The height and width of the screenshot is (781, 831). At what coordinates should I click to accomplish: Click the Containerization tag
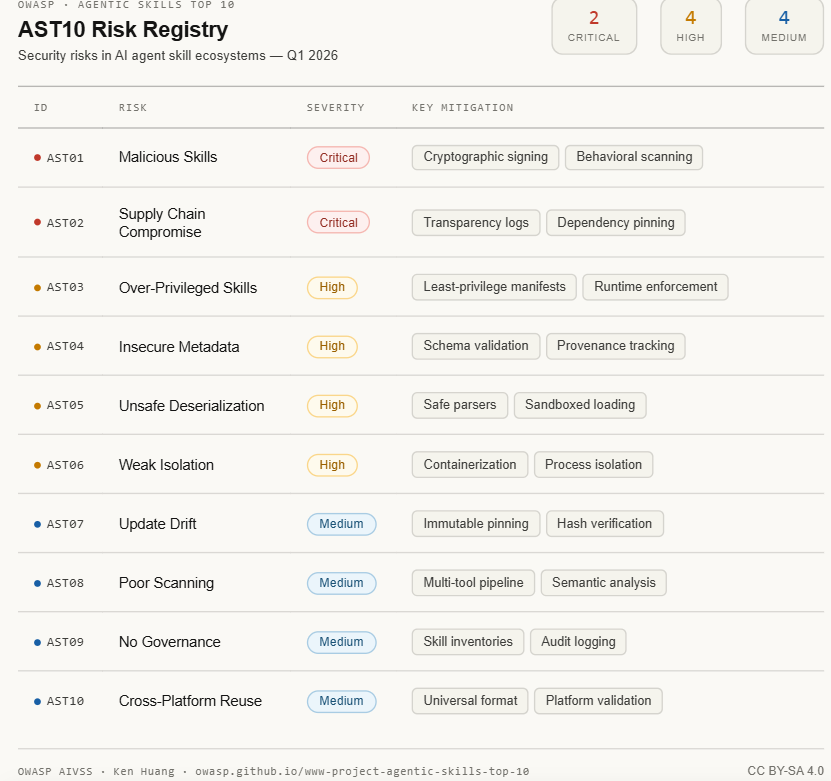(470, 465)
